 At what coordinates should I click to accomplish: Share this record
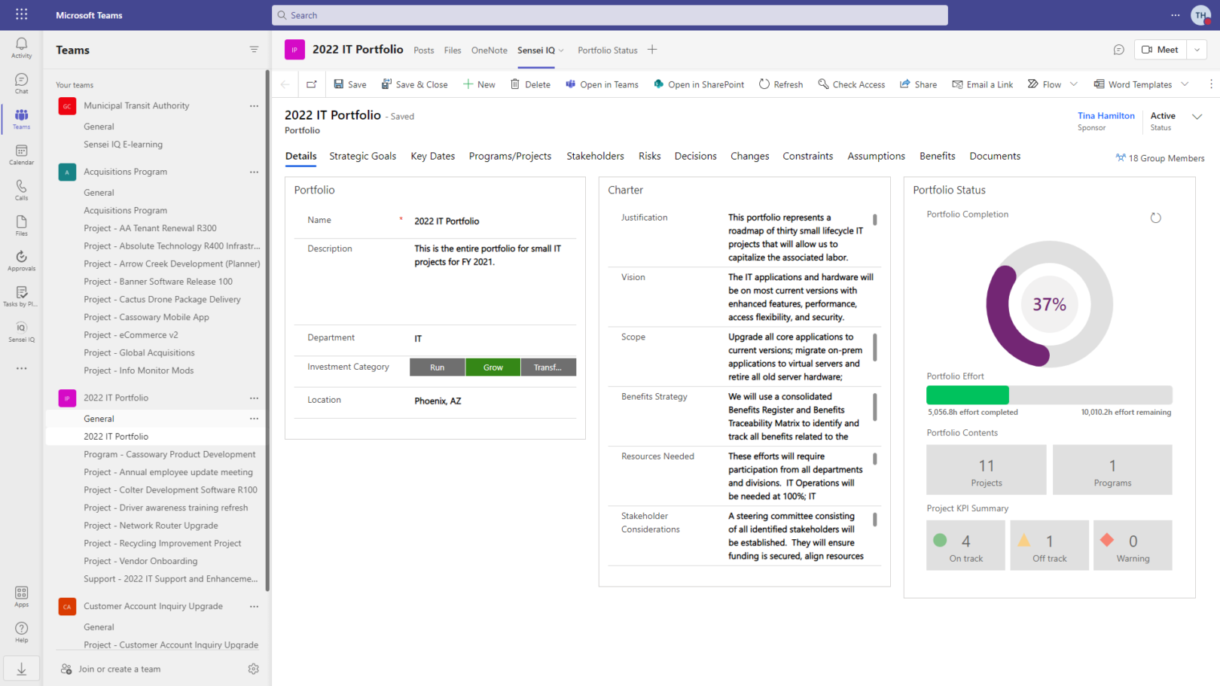click(x=918, y=84)
